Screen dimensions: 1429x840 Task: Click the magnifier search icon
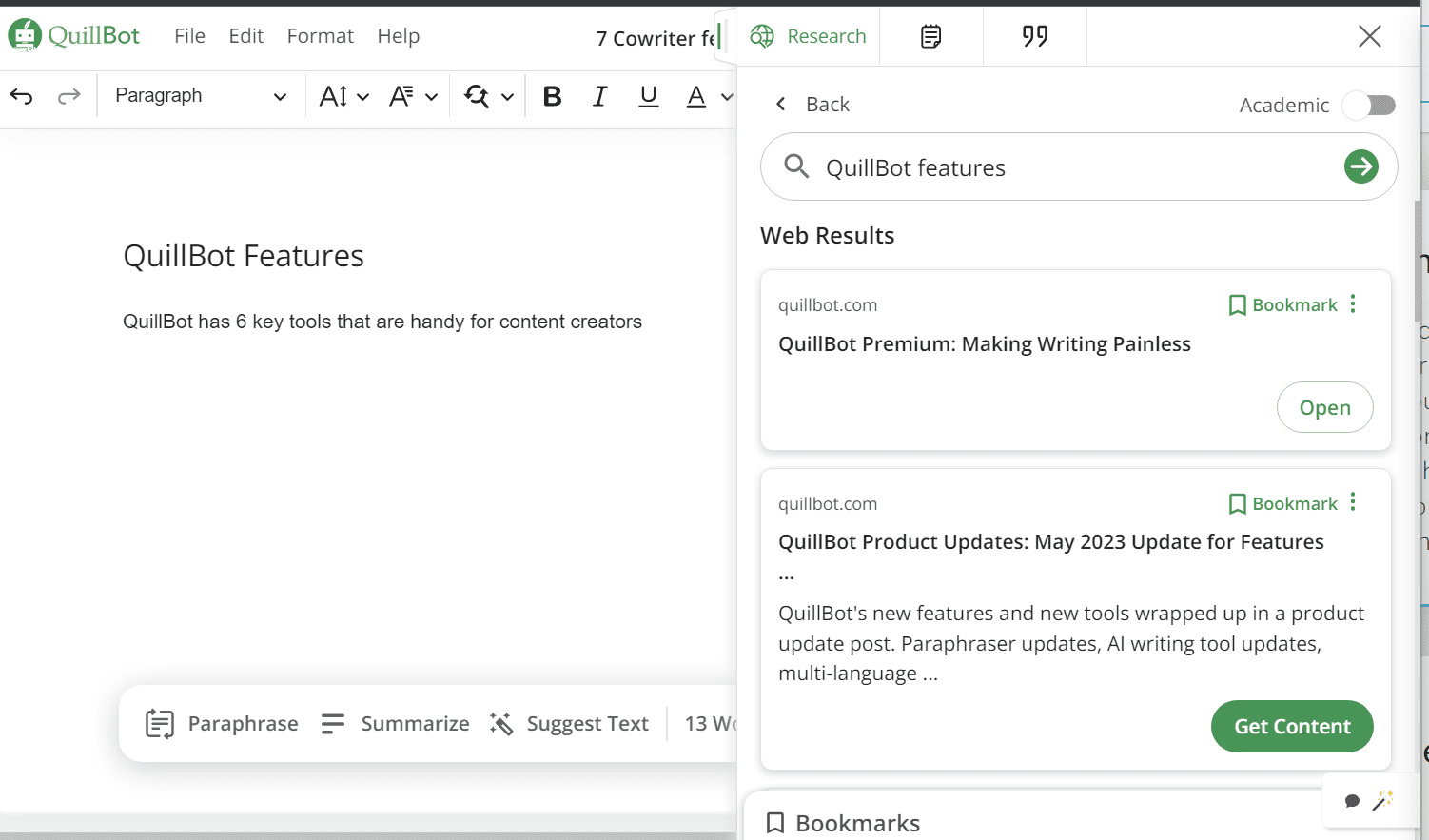(796, 166)
